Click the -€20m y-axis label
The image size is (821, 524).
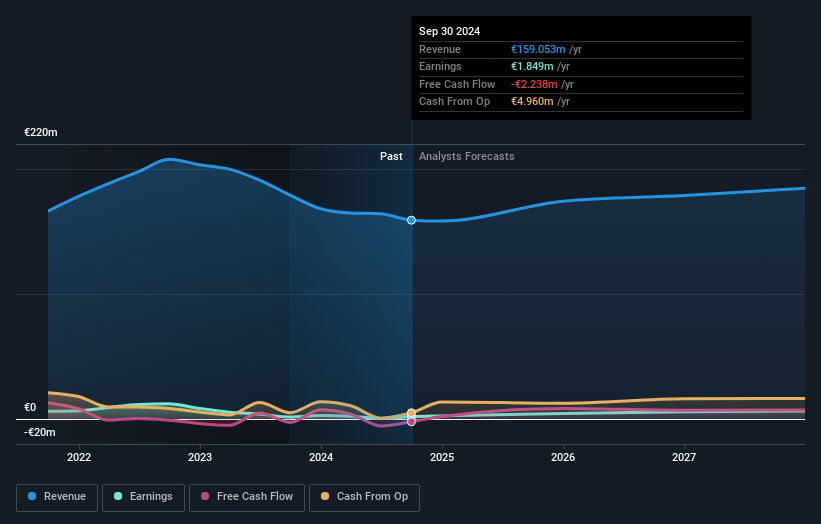40,432
